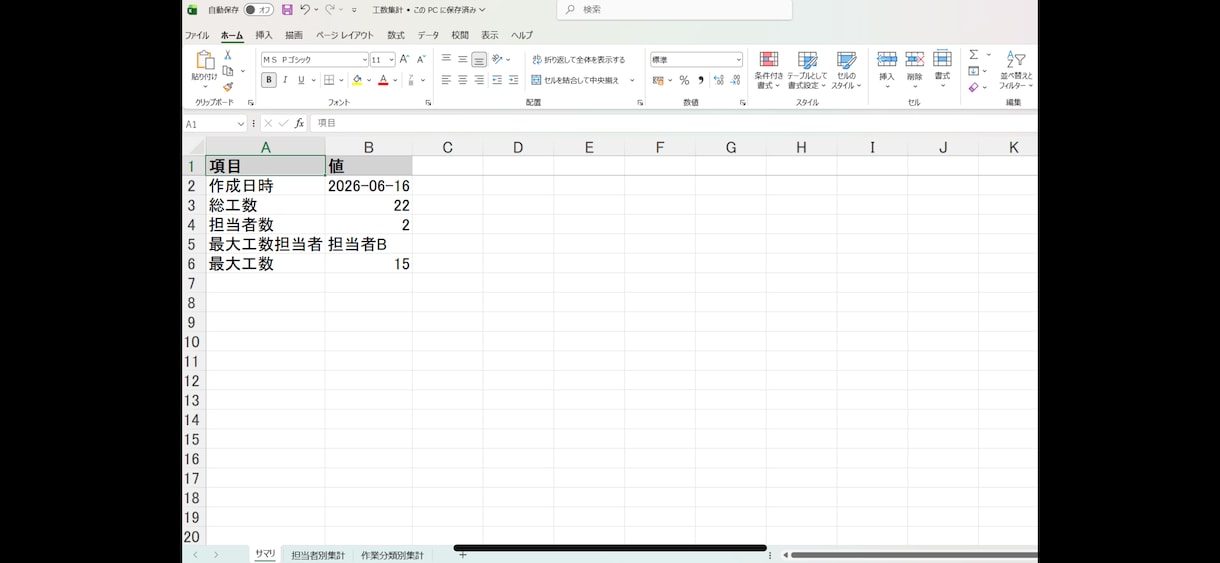Click the Cut scissors icon
Viewport: 1220px width, 563px height.
click(228, 55)
